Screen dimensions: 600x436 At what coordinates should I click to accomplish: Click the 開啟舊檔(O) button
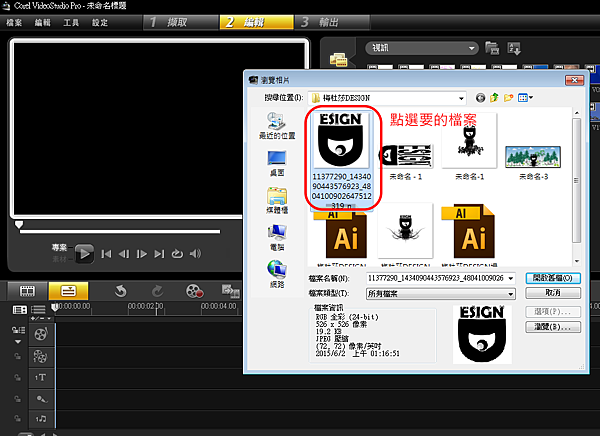(553, 278)
